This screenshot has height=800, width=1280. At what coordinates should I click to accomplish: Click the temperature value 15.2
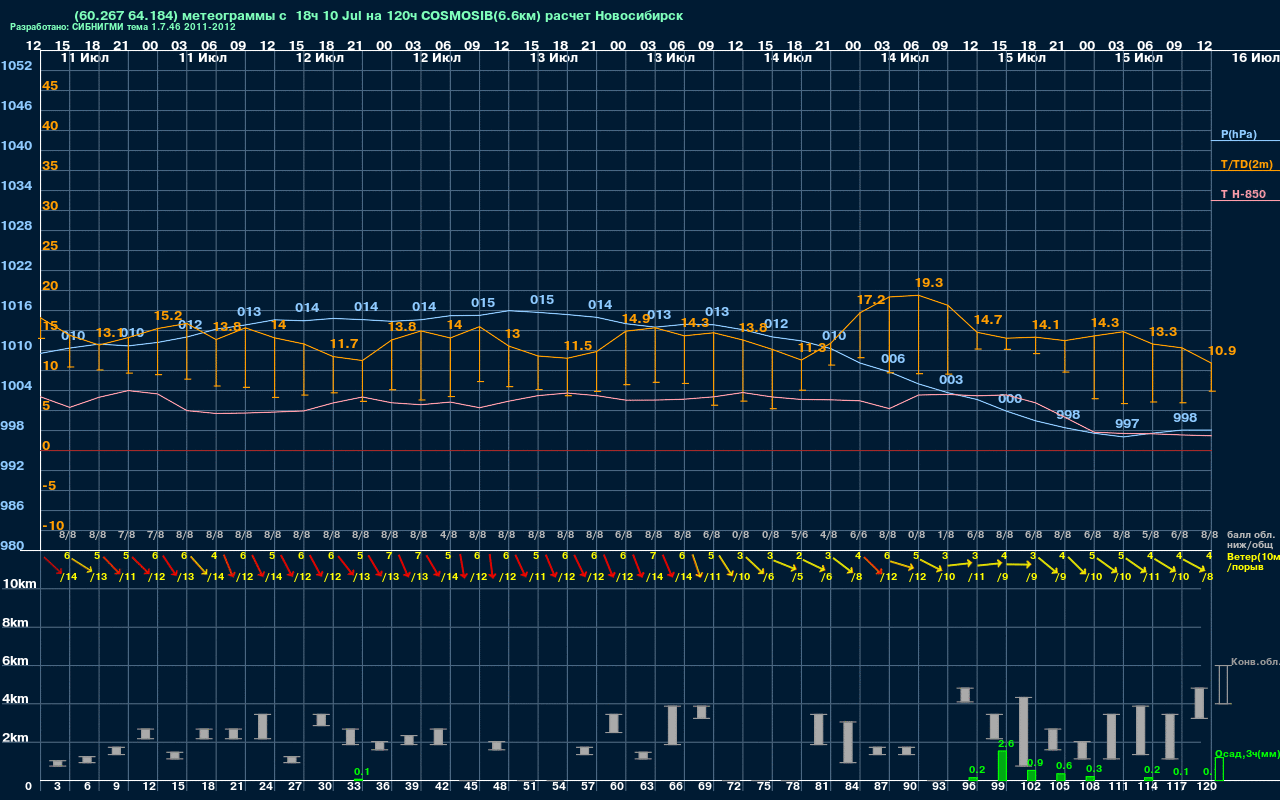(x=168, y=316)
